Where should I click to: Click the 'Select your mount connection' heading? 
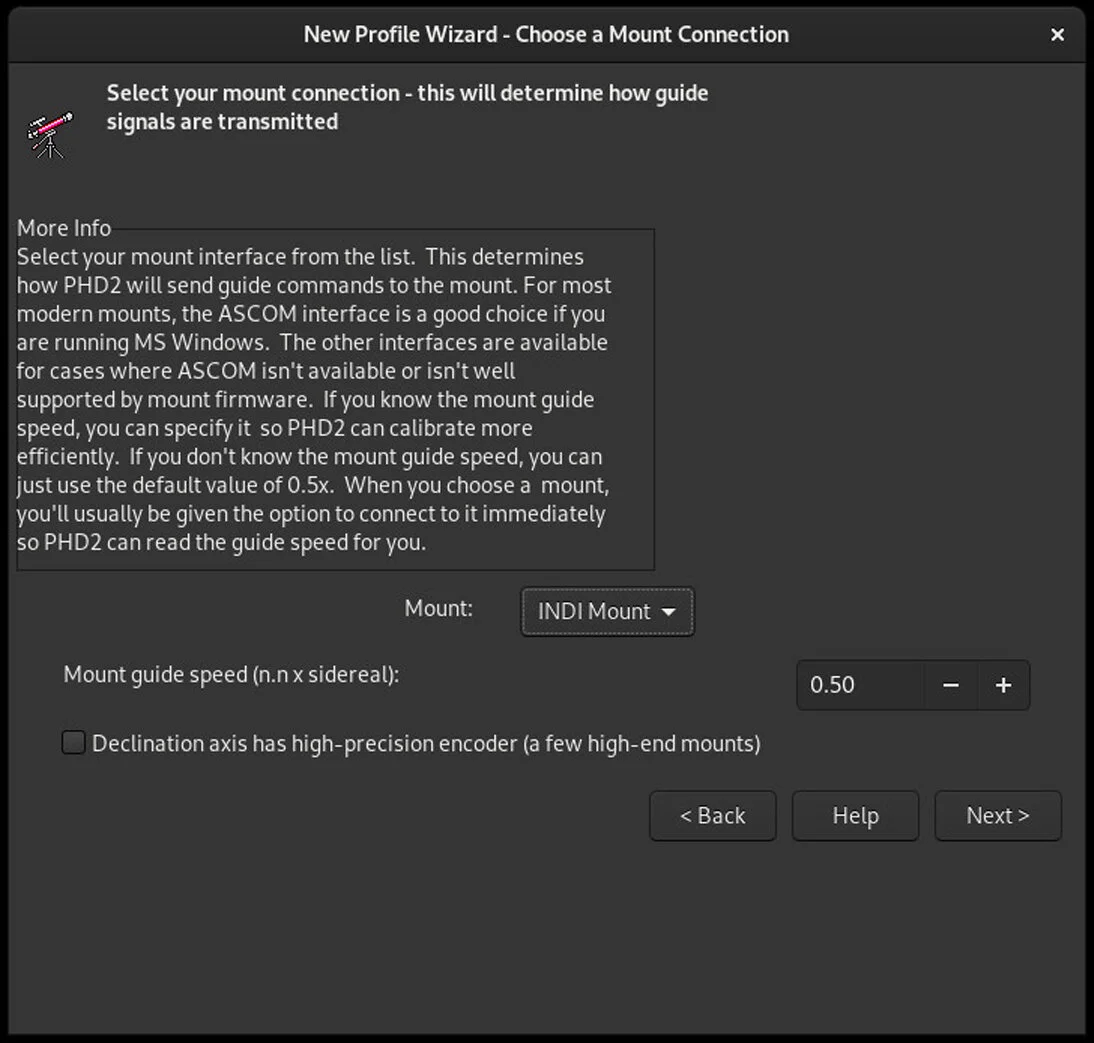pos(407,107)
